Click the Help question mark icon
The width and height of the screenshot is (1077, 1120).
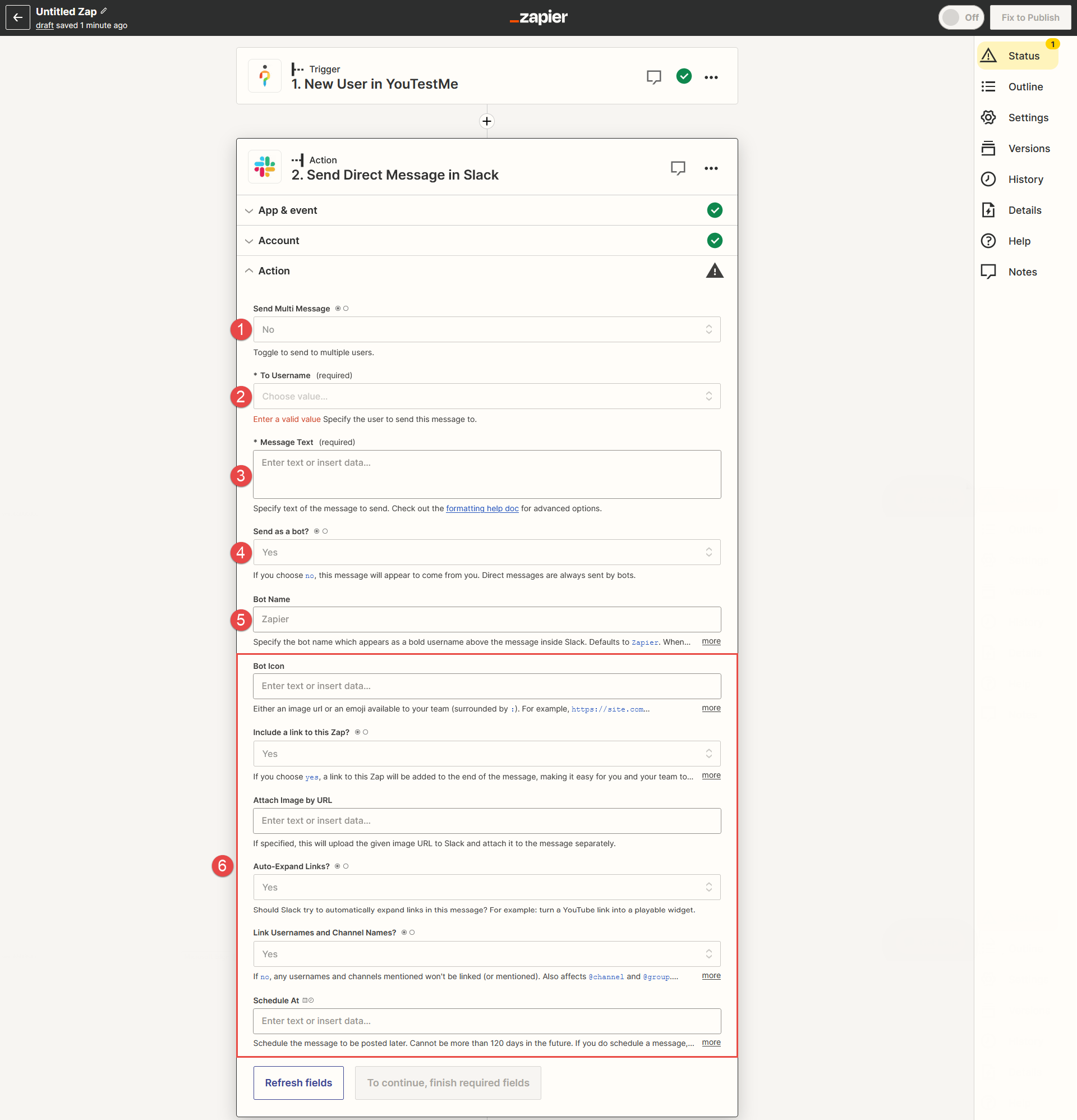[988, 241]
